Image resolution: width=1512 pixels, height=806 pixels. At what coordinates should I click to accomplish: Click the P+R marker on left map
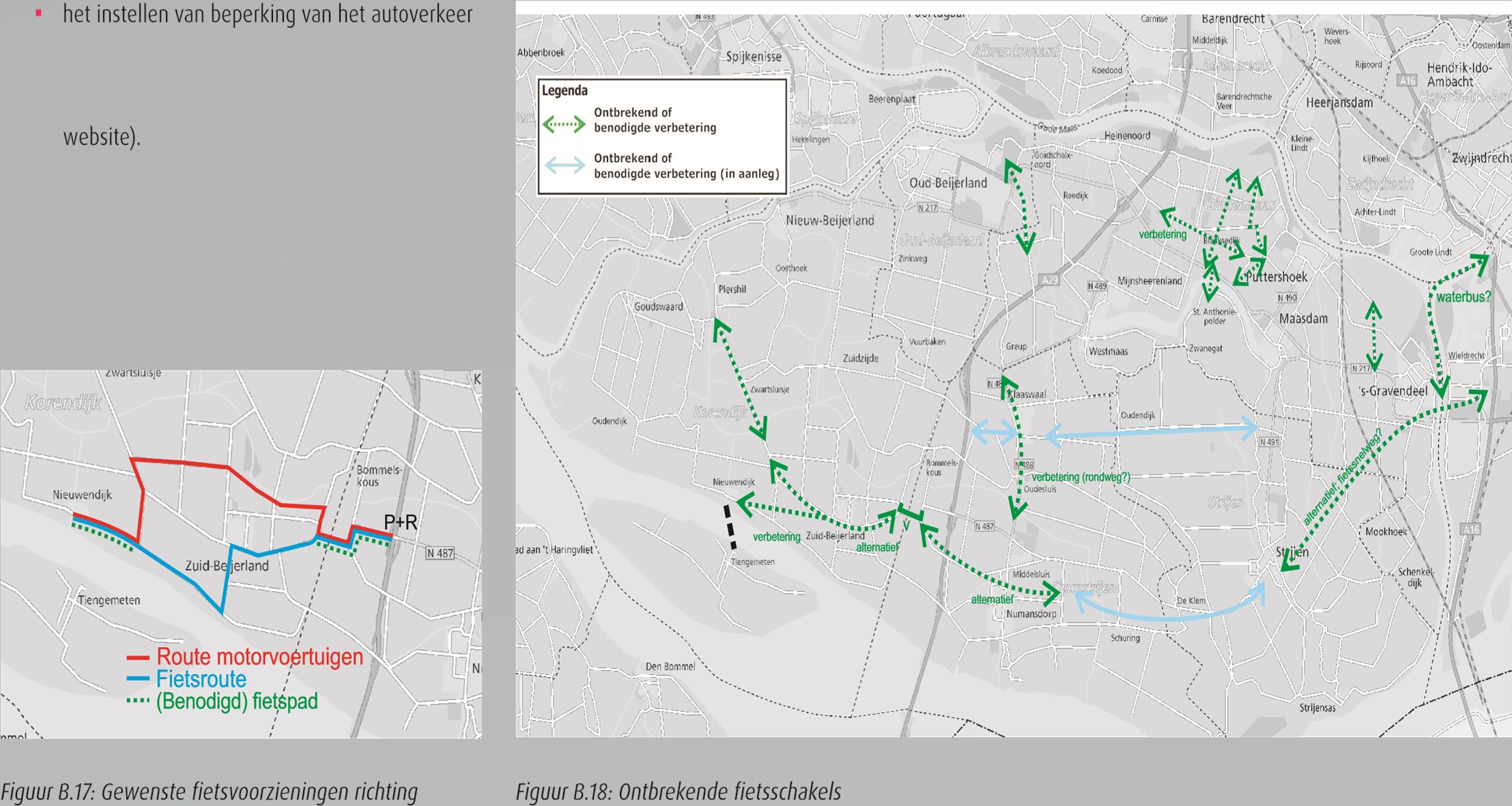(400, 523)
